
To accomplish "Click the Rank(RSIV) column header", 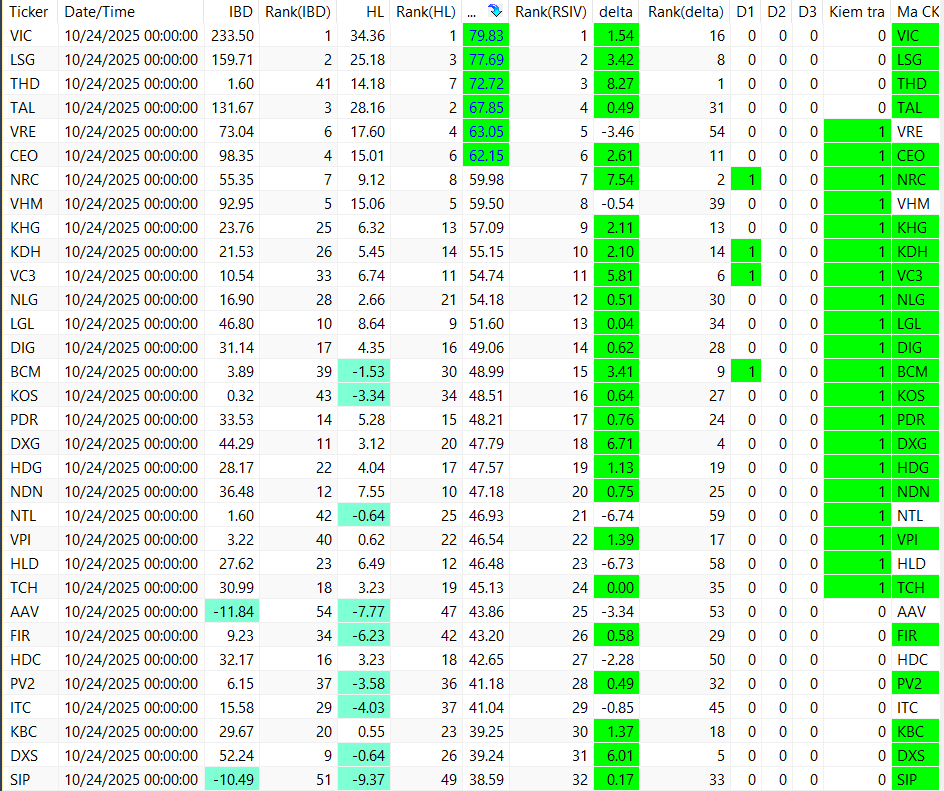I will [x=551, y=11].
